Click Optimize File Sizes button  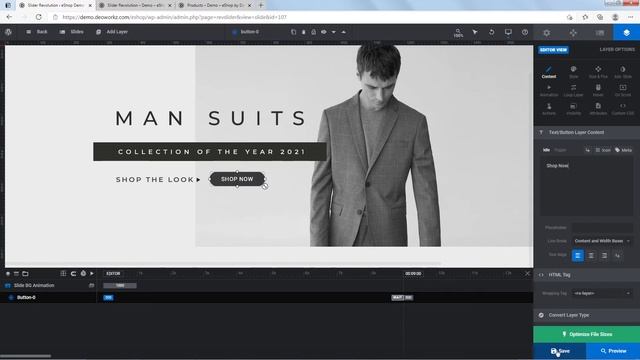point(587,334)
